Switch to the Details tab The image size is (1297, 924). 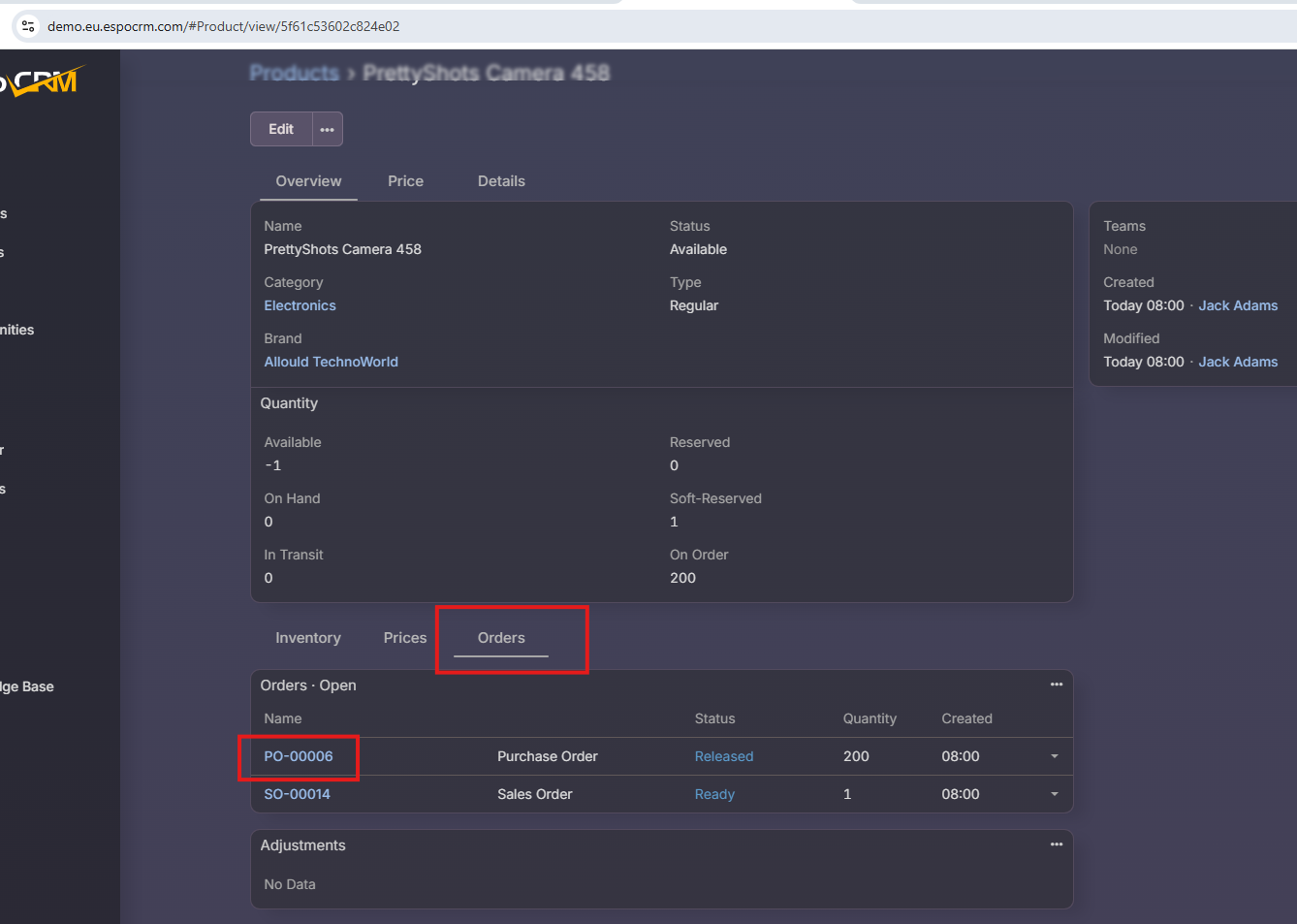click(x=501, y=181)
